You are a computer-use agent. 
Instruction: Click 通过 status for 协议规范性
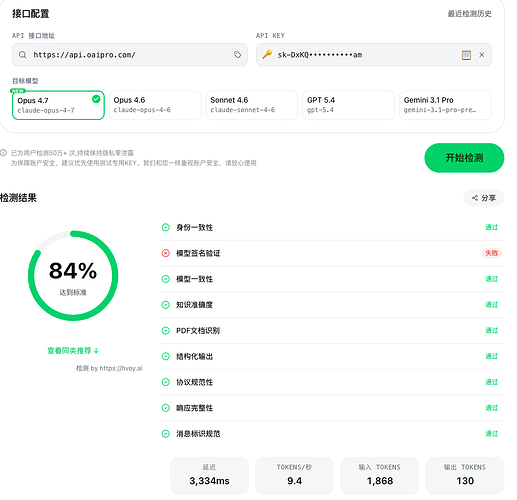[492, 382]
